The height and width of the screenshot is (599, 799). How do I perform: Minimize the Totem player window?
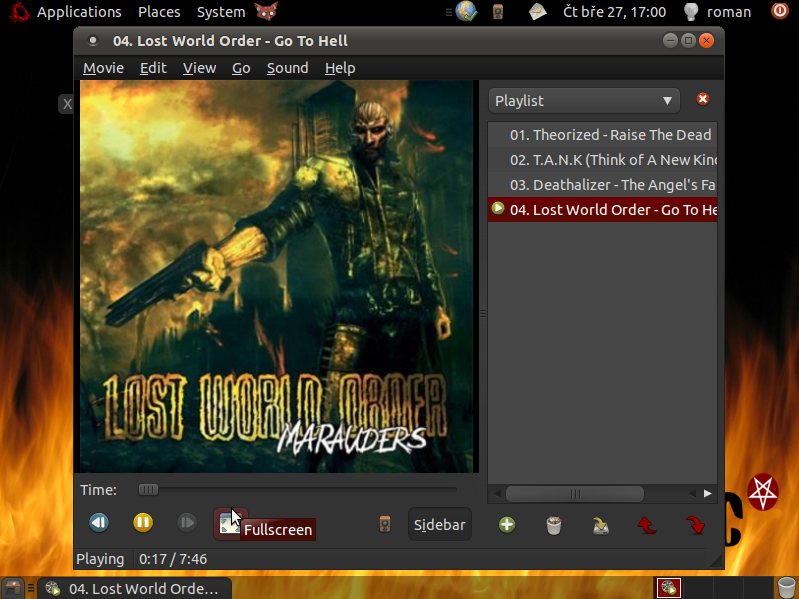(670, 40)
